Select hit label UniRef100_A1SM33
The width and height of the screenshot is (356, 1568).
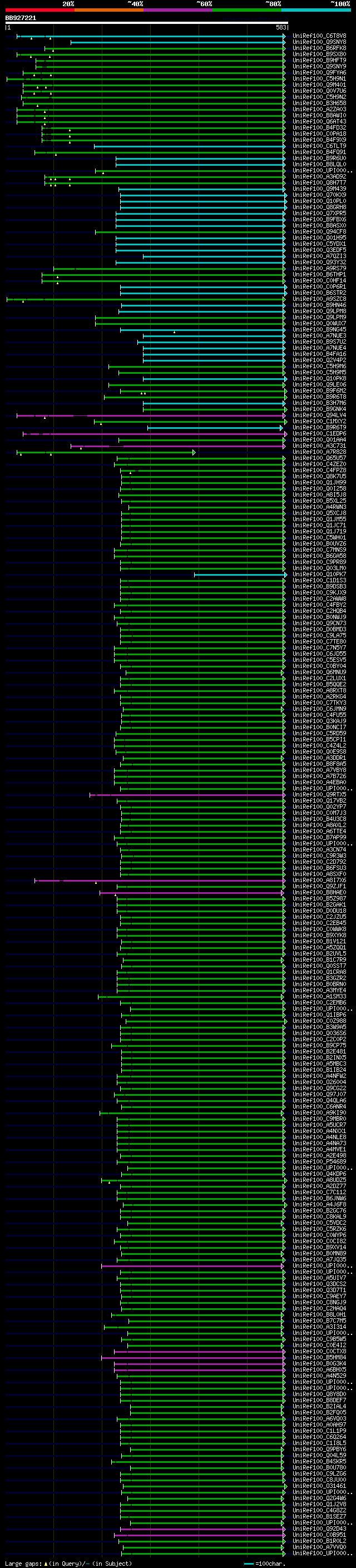click(x=319, y=996)
